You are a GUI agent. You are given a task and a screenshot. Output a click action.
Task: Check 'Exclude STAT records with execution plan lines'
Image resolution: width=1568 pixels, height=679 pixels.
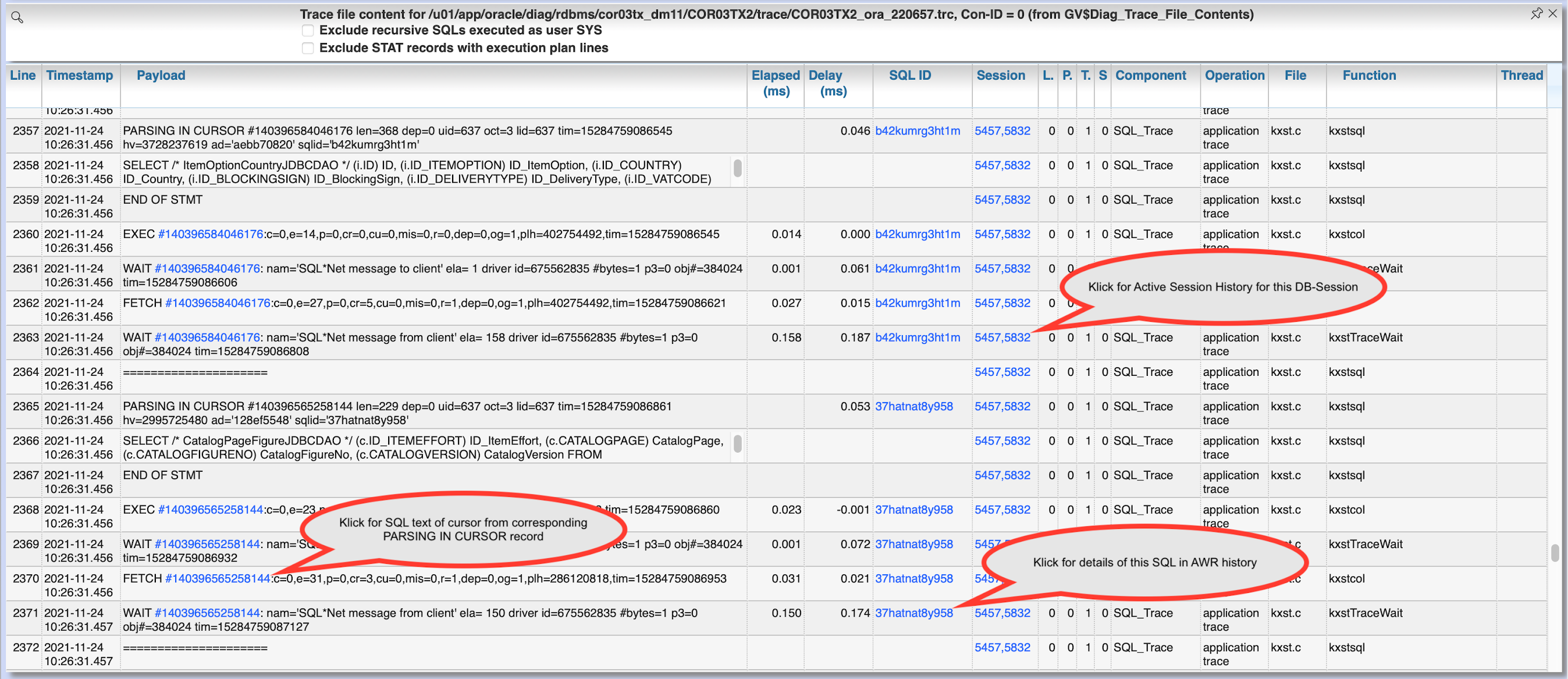(x=308, y=48)
